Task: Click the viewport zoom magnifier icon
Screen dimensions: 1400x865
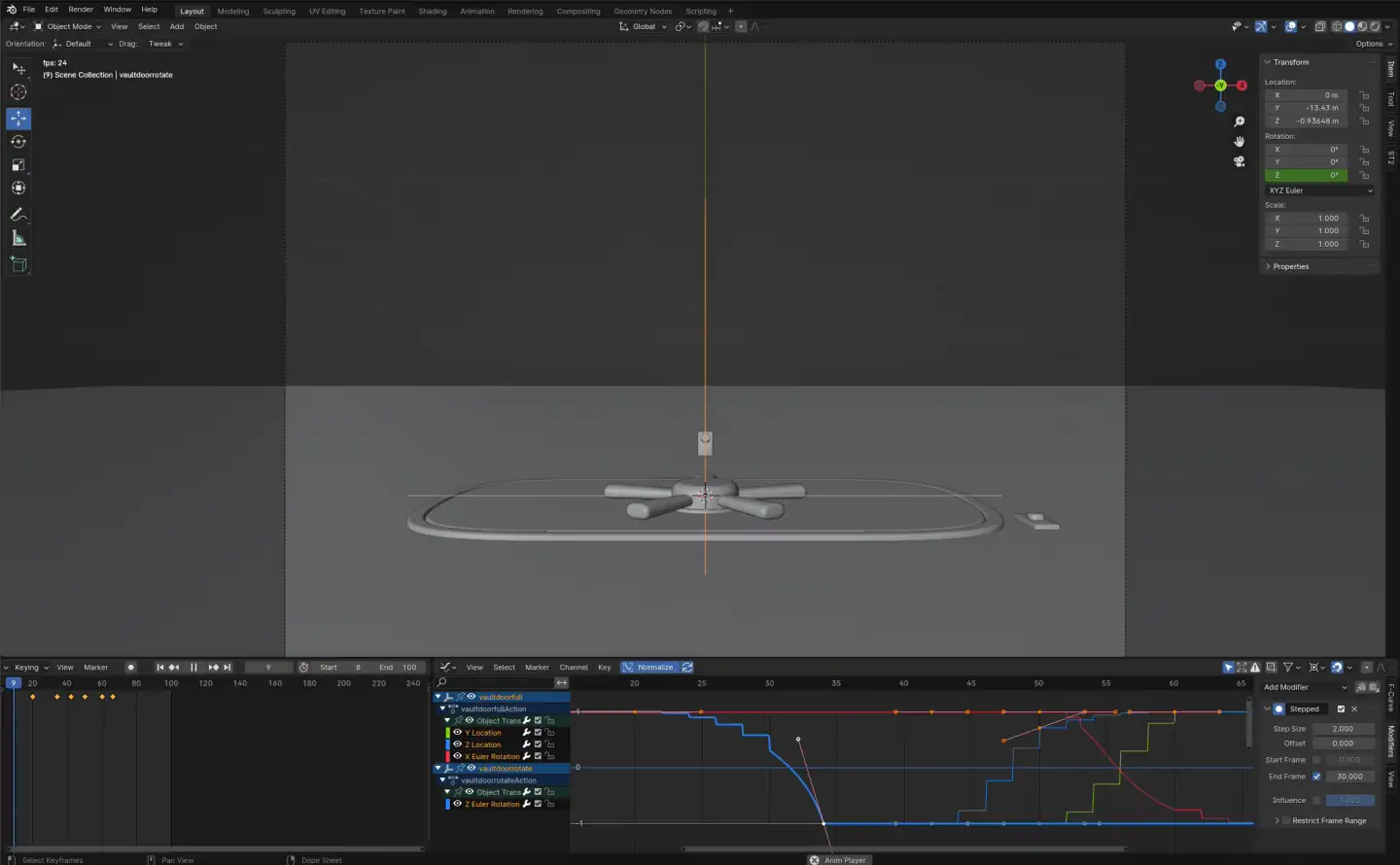Action: tap(1239, 121)
